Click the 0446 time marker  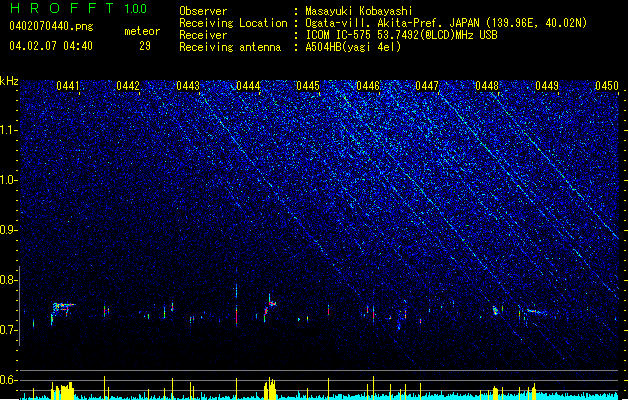pyautogui.click(x=367, y=86)
